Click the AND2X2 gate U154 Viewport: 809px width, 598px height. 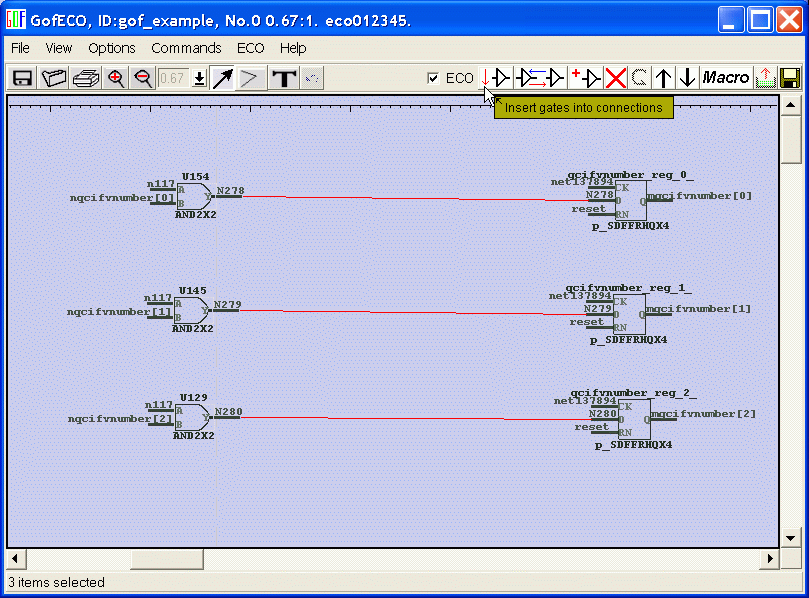click(x=194, y=196)
